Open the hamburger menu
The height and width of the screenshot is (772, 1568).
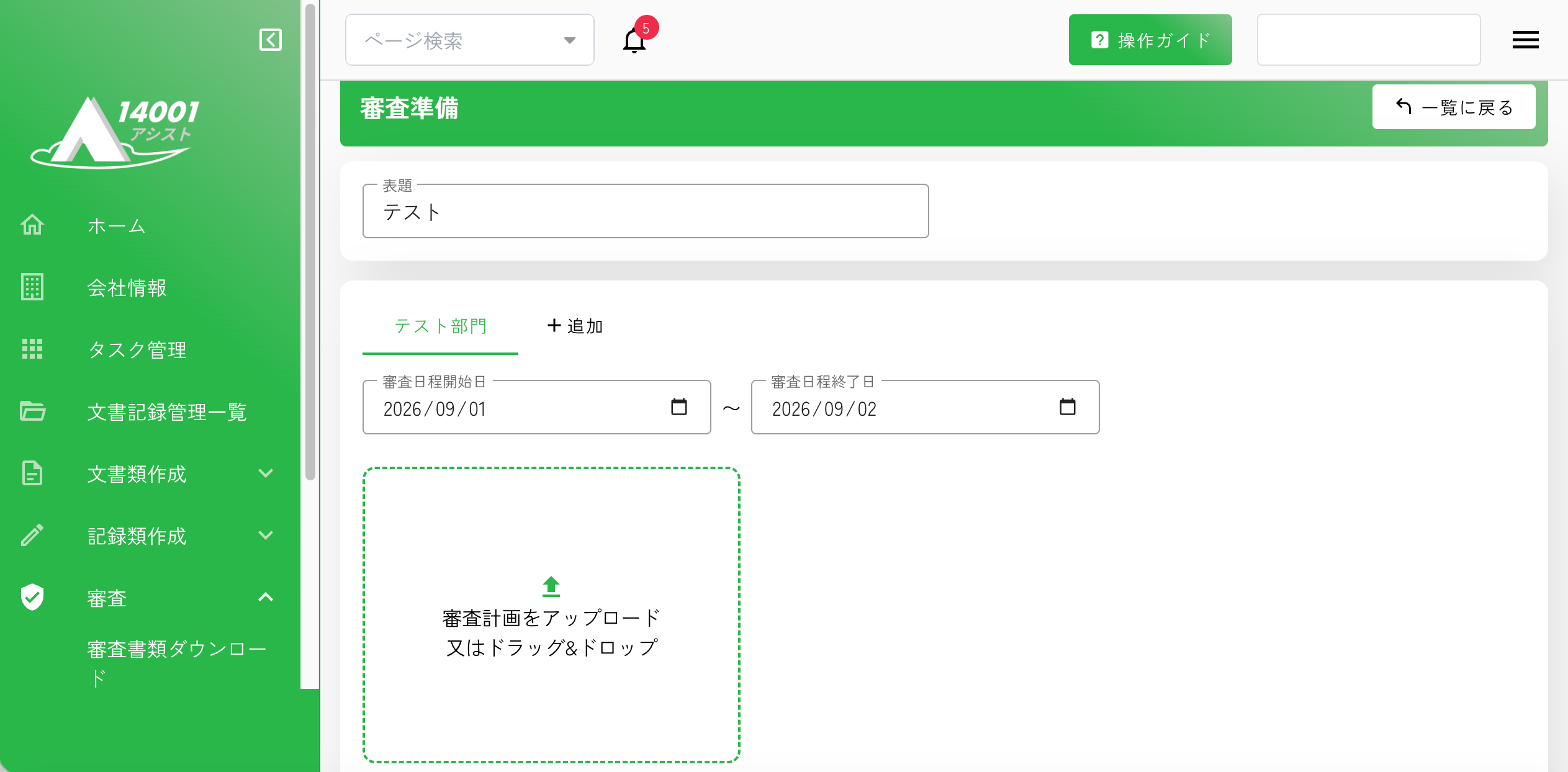1525,40
